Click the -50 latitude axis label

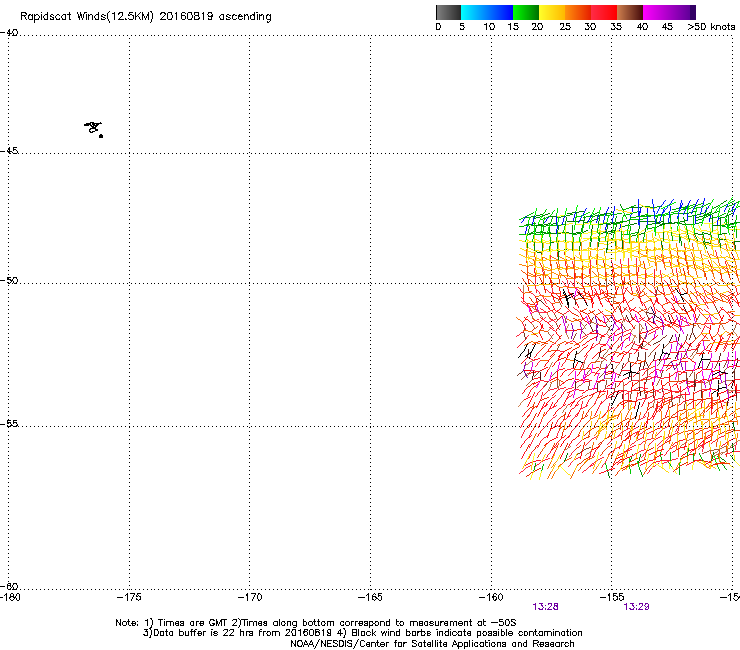9,280
